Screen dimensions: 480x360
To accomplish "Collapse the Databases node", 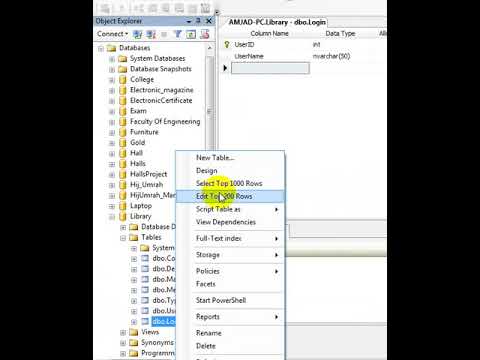I will (x=101, y=49).
